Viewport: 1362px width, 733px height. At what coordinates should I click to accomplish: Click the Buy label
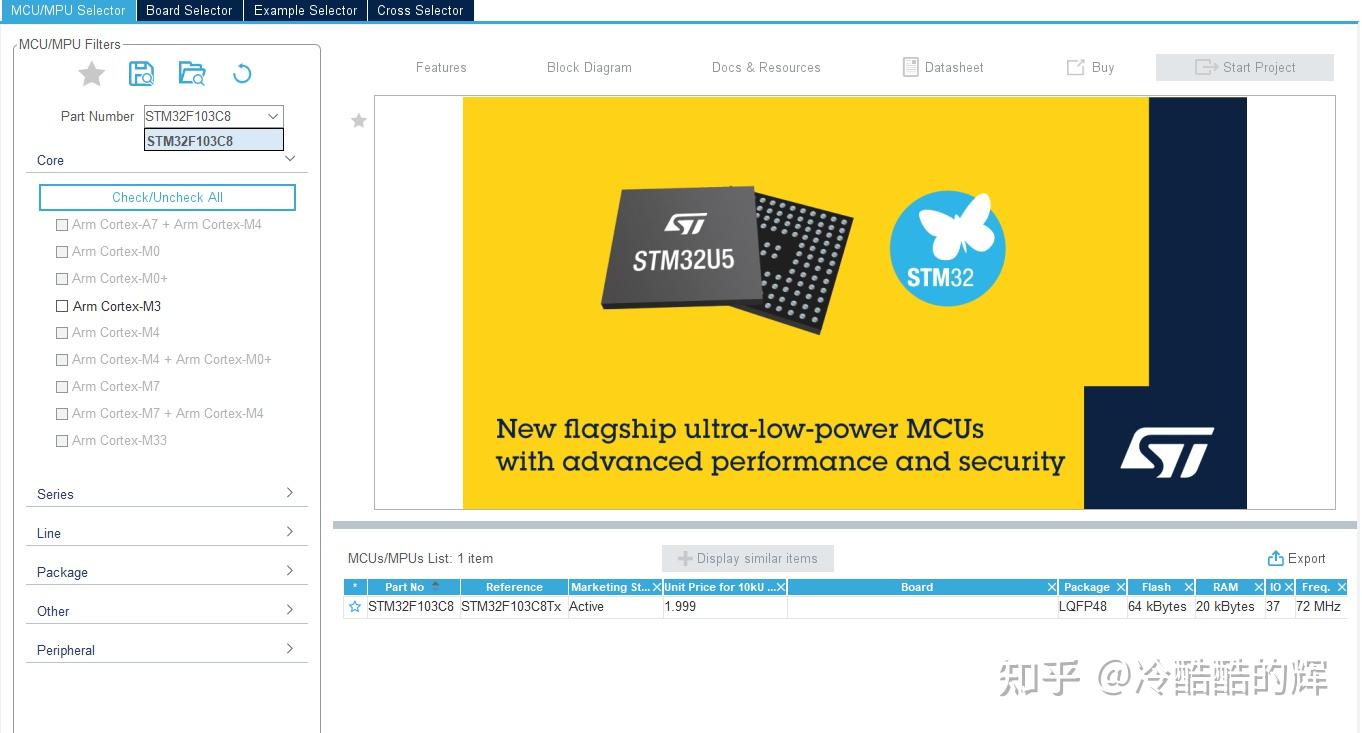[x=1103, y=67]
